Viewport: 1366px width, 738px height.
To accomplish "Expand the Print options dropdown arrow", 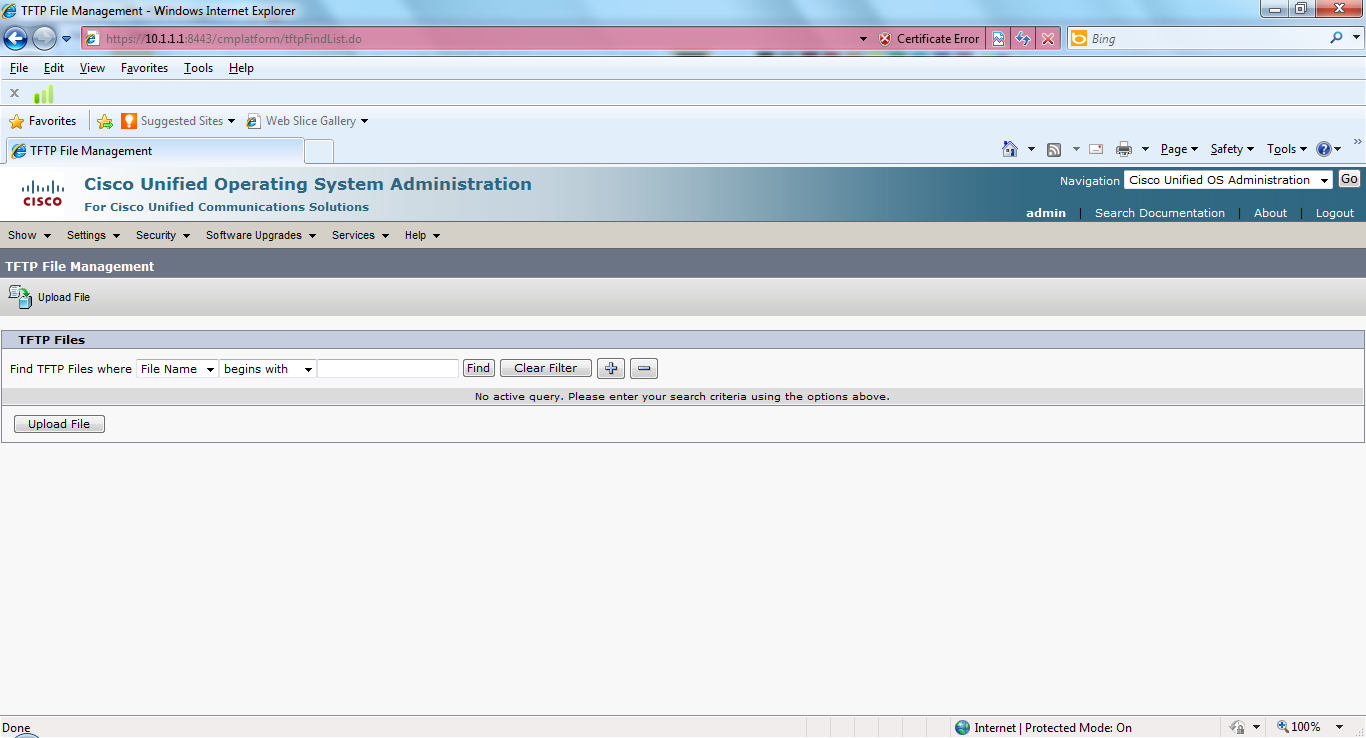I will tap(1145, 149).
